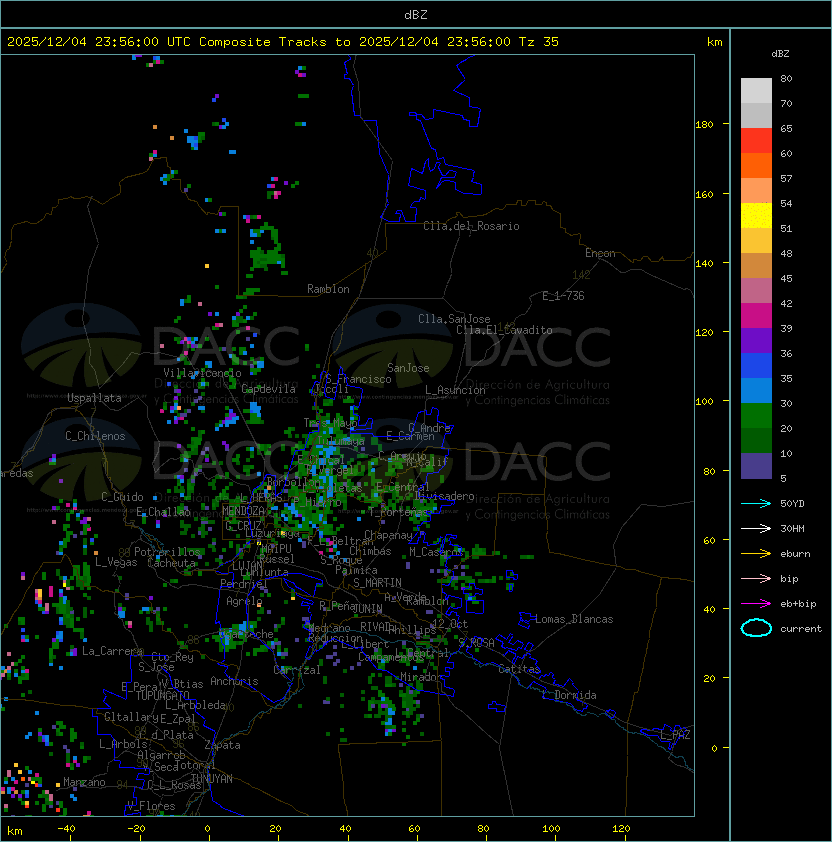Pick the magenta 42 dBZ color swatch
The height and width of the screenshot is (842, 832).
click(x=756, y=315)
